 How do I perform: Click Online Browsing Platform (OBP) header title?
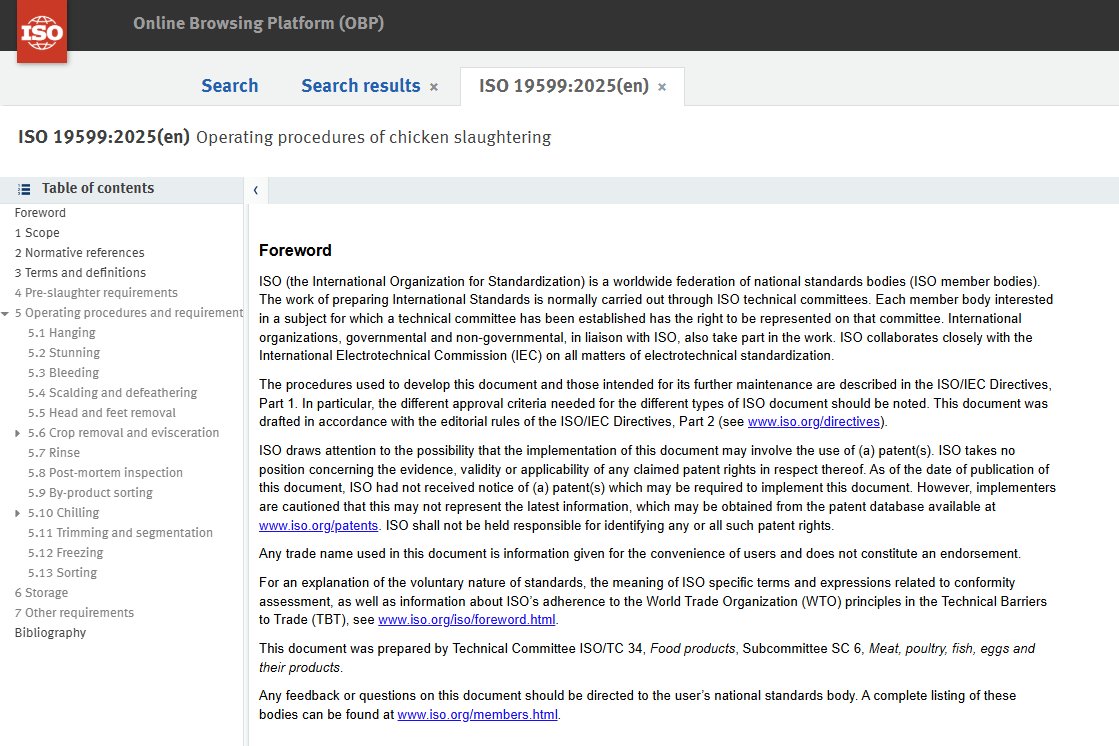click(x=258, y=23)
